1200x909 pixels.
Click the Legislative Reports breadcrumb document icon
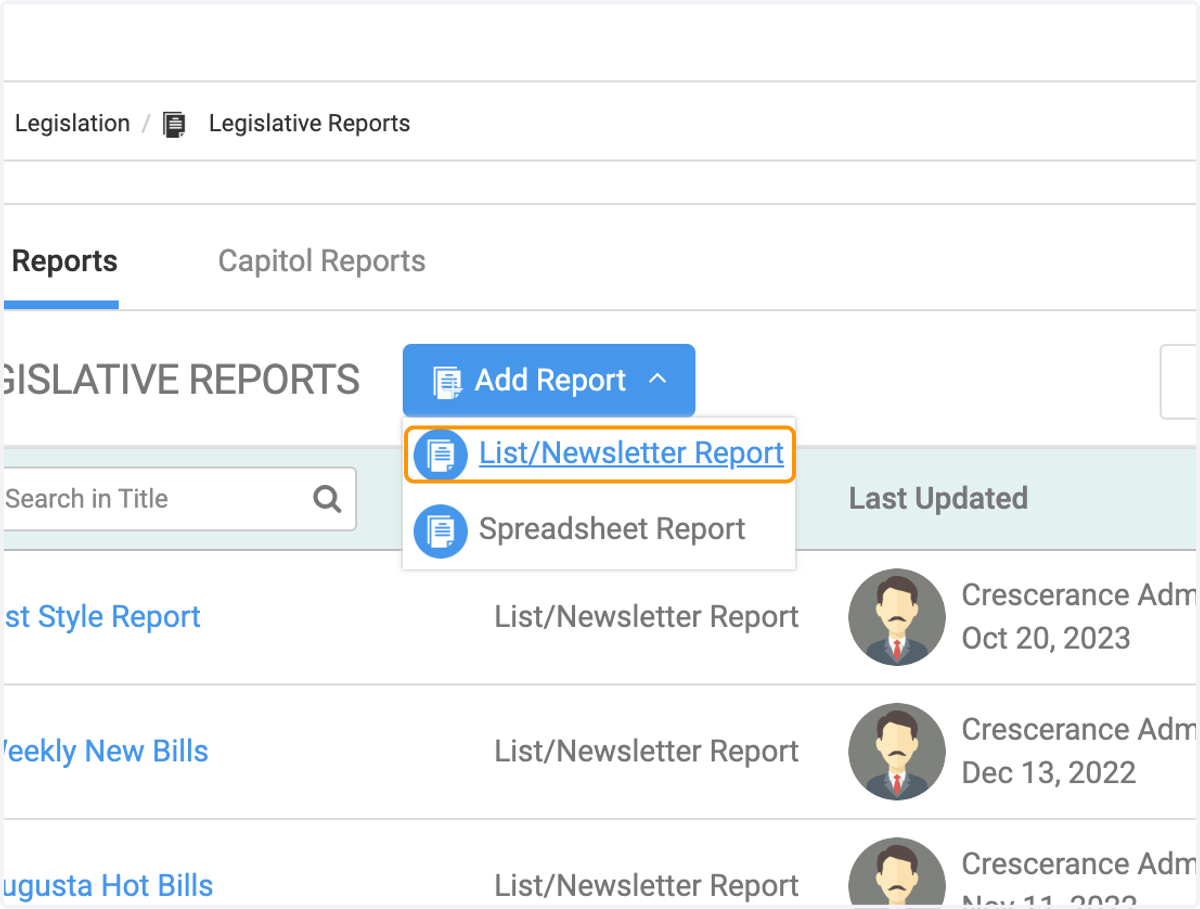click(174, 125)
